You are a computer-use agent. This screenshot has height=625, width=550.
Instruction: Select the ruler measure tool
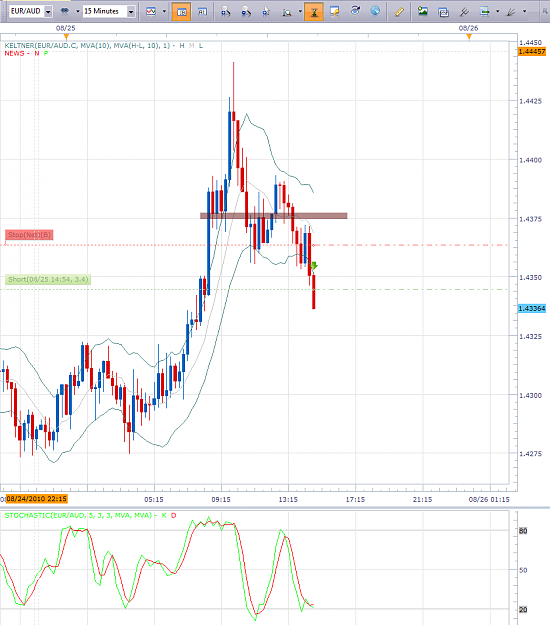(399, 12)
